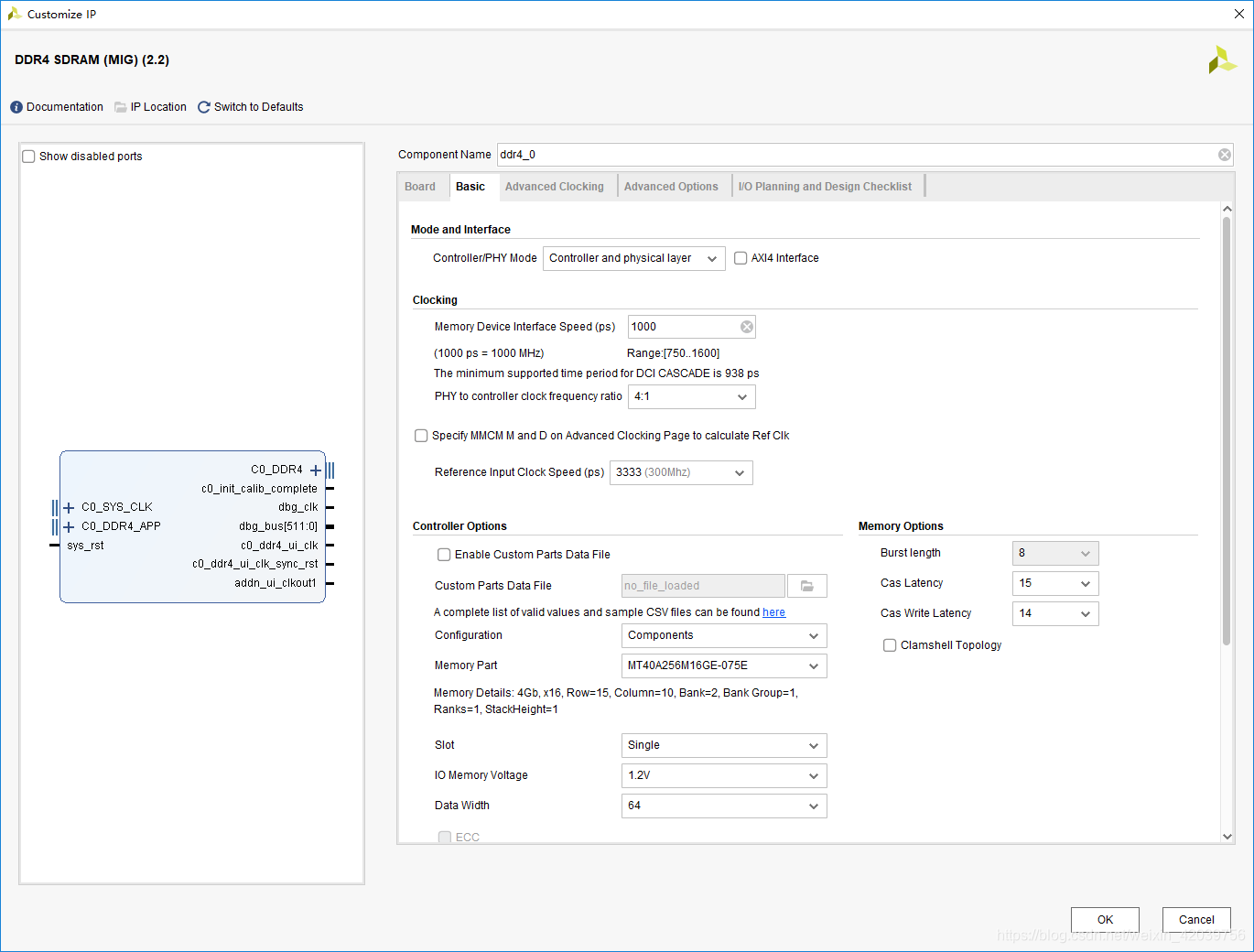Viewport: 1254px width, 952px height.
Task: Click the Custom Parts Data File text field
Action: pyautogui.click(x=703, y=586)
